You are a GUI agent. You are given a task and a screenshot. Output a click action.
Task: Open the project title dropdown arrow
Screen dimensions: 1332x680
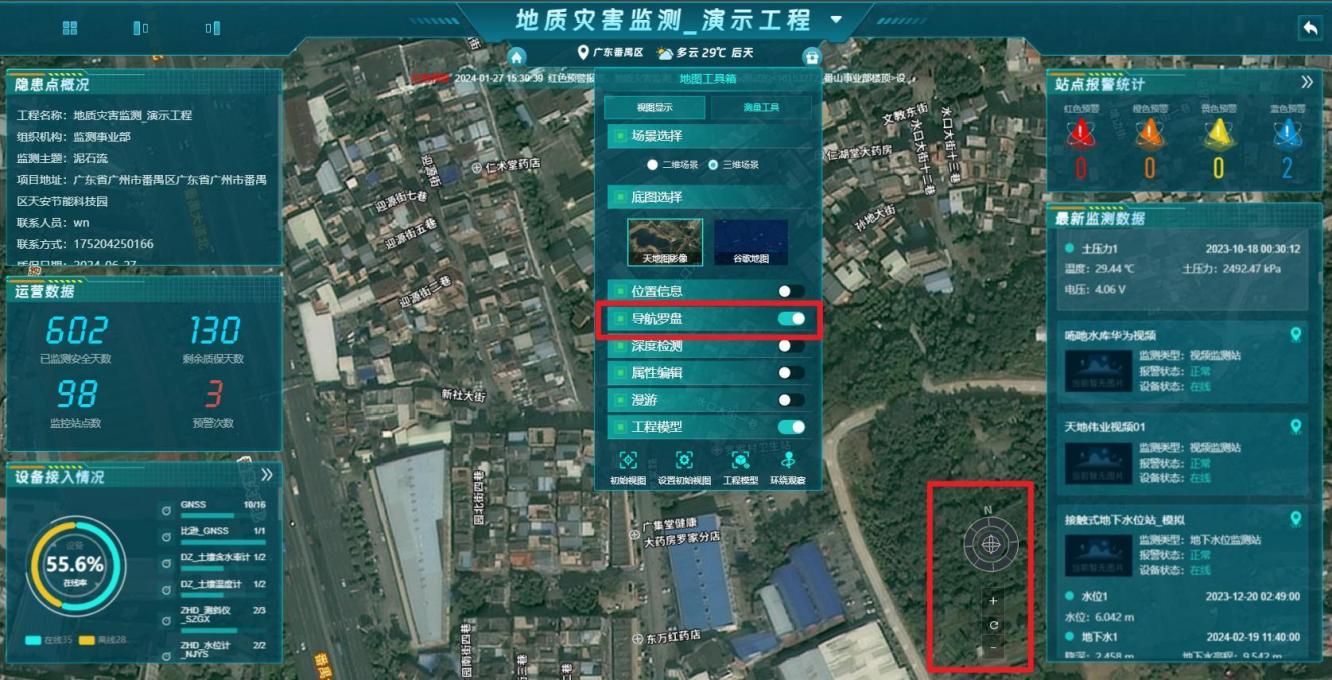pyautogui.click(x=836, y=20)
